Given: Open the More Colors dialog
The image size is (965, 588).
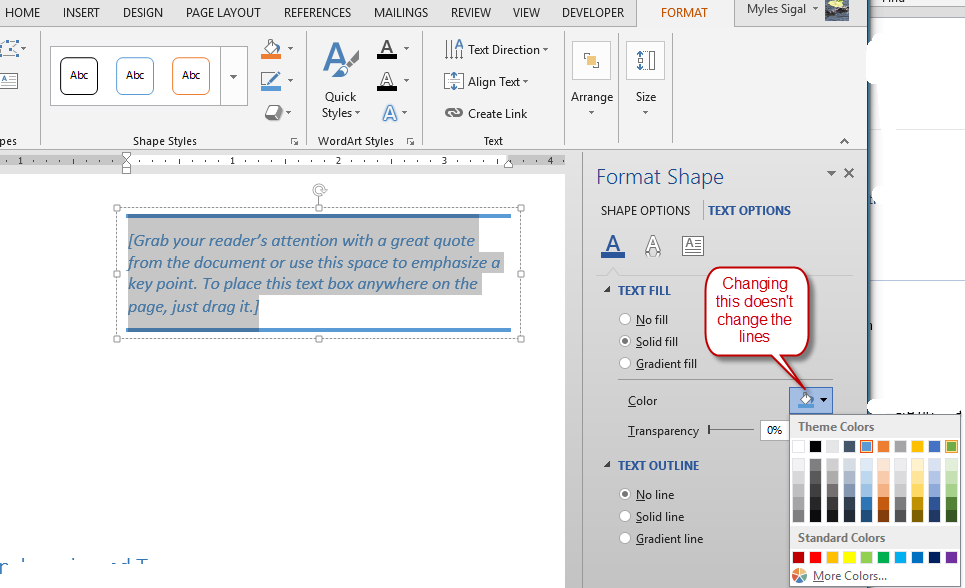Looking at the screenshot, I should tap(847, 575).
